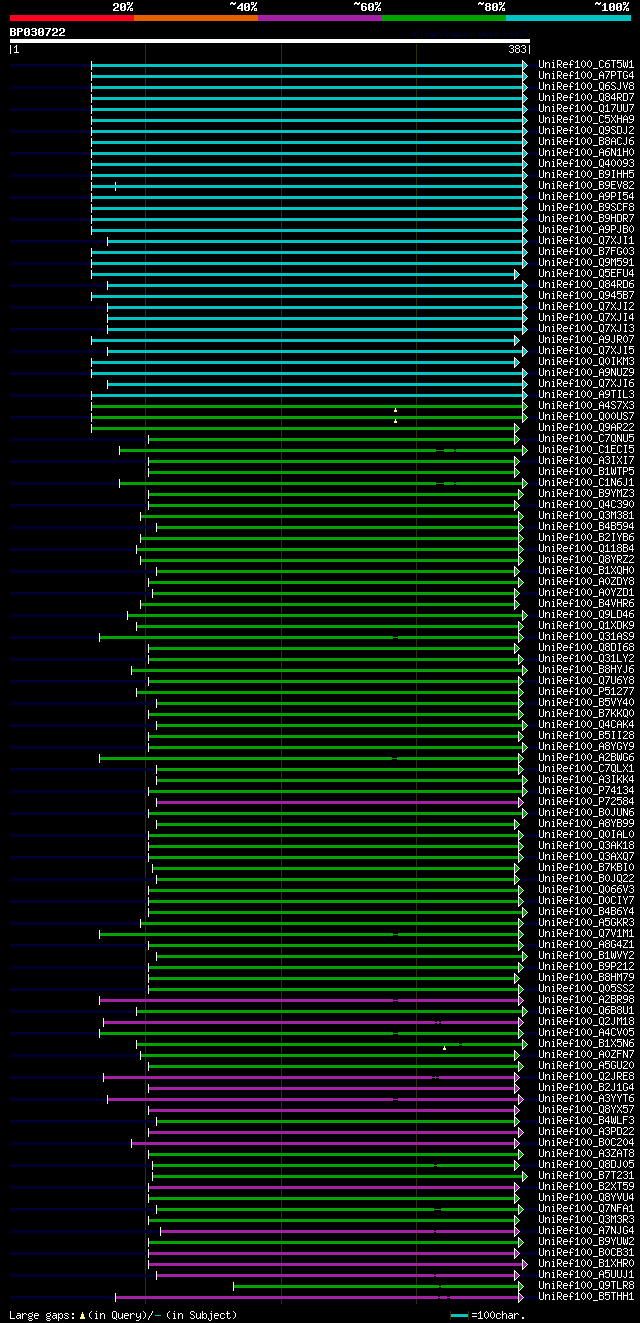Select label UniRef100_Q945B7

click(x=586, y=295)
